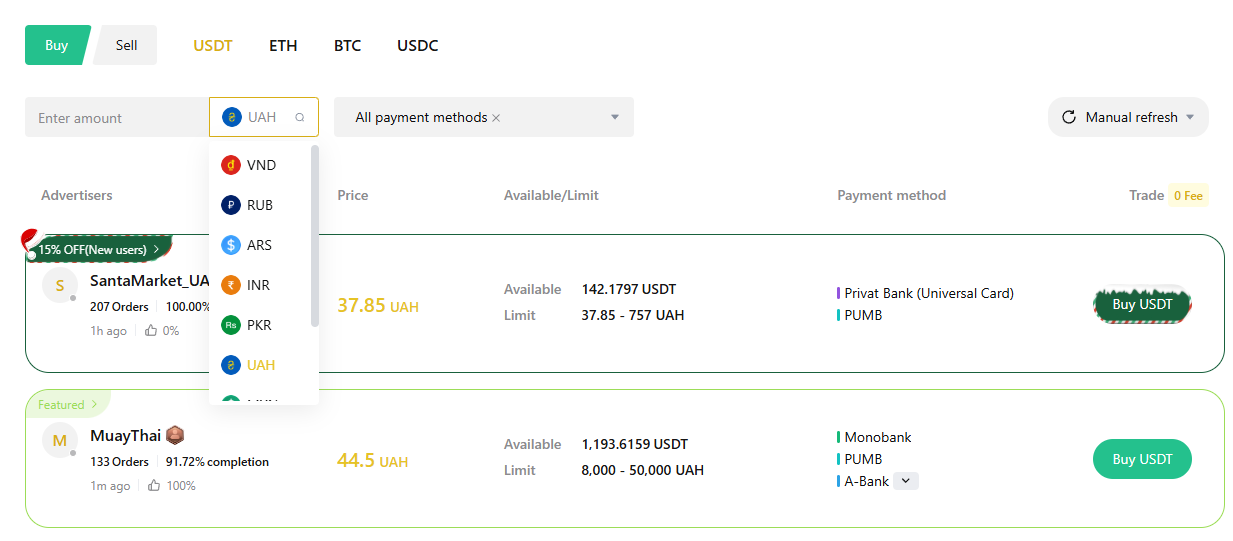Click the Manual refresh circular arrow icon
The width and height of the screenshot is (1233, 541).
[x=1068, y=117]
